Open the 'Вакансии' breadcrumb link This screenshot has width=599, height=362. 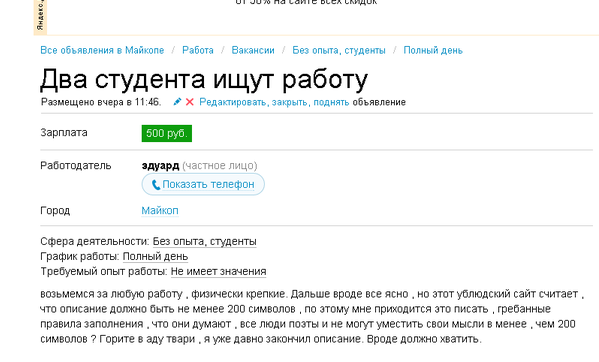253,50
